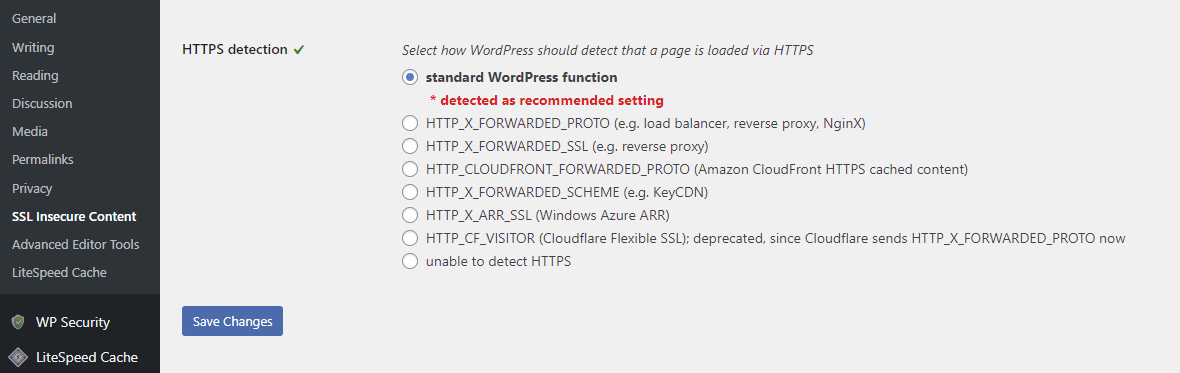Image resolution: width=1180 pixels, height=373 pixels.
Task: Click the WP Security shield icon
Action: pos(18,323)
